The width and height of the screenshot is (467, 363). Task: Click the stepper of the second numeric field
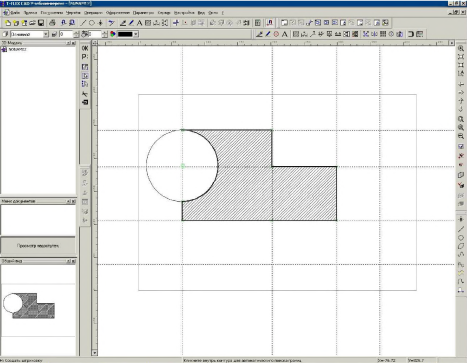coord(105,34)
